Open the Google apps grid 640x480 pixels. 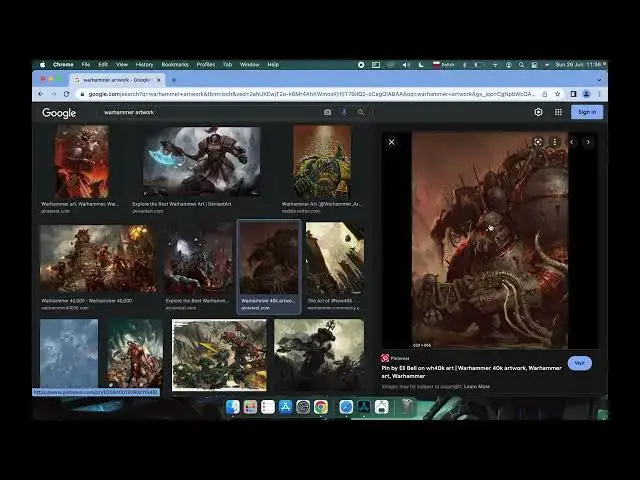click(558, 112)
